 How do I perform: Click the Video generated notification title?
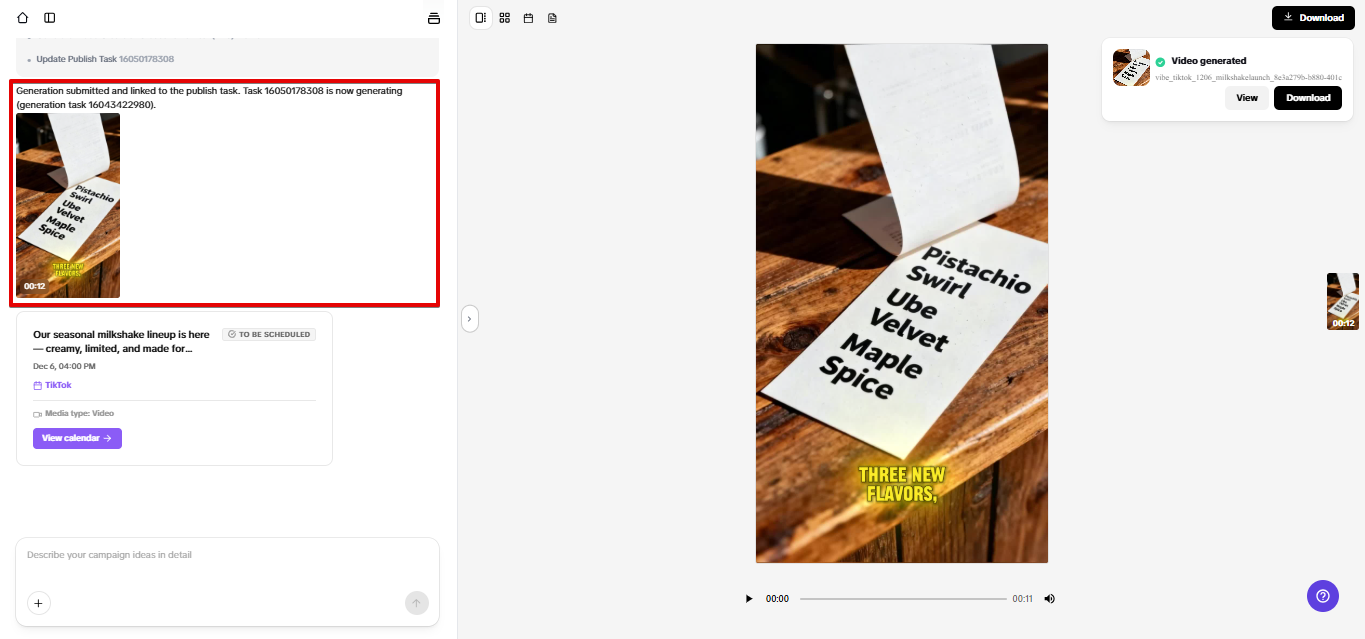click(1209, 60)
